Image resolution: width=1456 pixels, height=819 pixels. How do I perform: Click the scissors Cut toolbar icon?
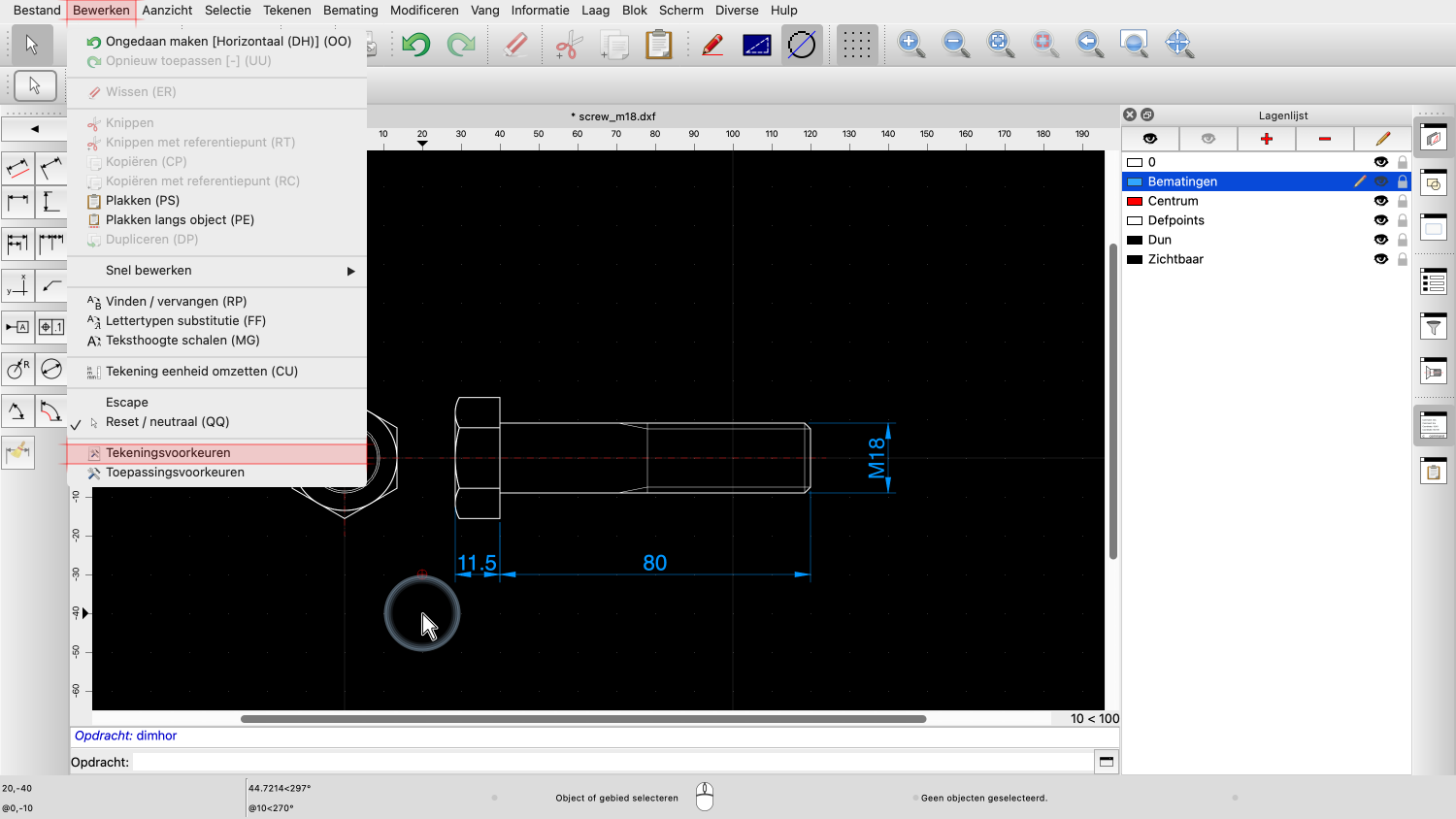(569, 45)
